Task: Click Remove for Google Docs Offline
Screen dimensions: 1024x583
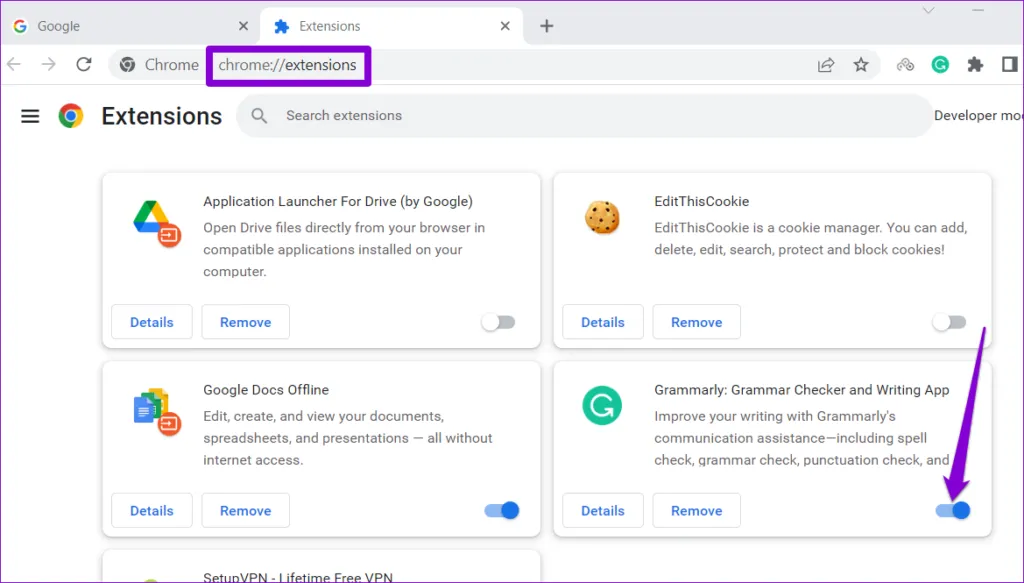Action: pos(245,510)
